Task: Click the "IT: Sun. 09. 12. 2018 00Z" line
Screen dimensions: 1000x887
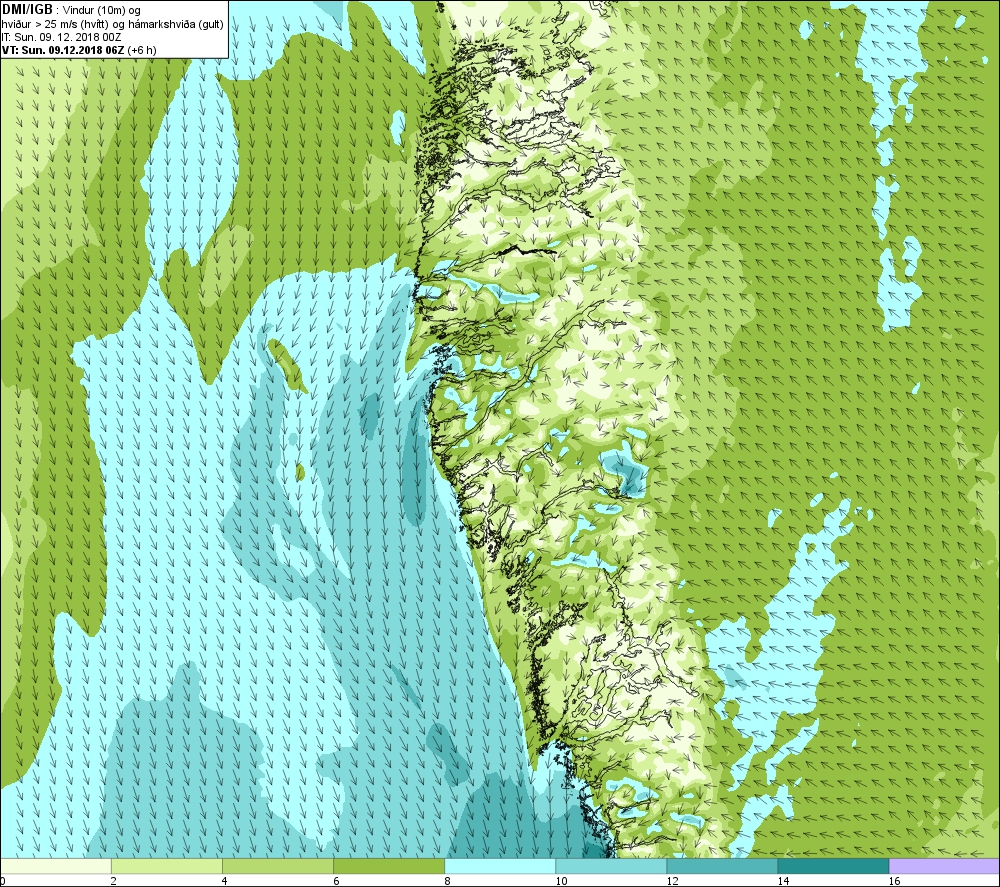Action: [x=61, y=37]
